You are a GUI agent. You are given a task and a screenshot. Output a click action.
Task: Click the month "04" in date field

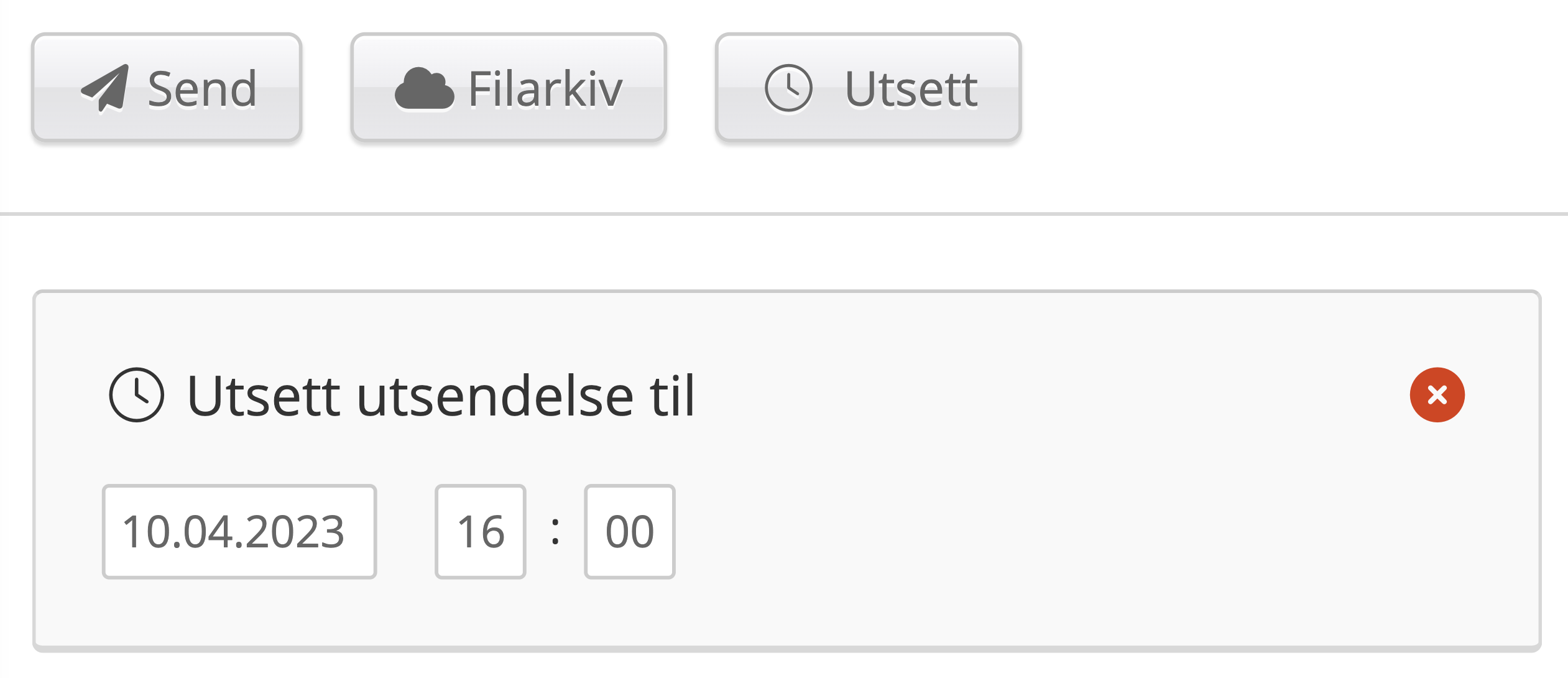[208, 532]
